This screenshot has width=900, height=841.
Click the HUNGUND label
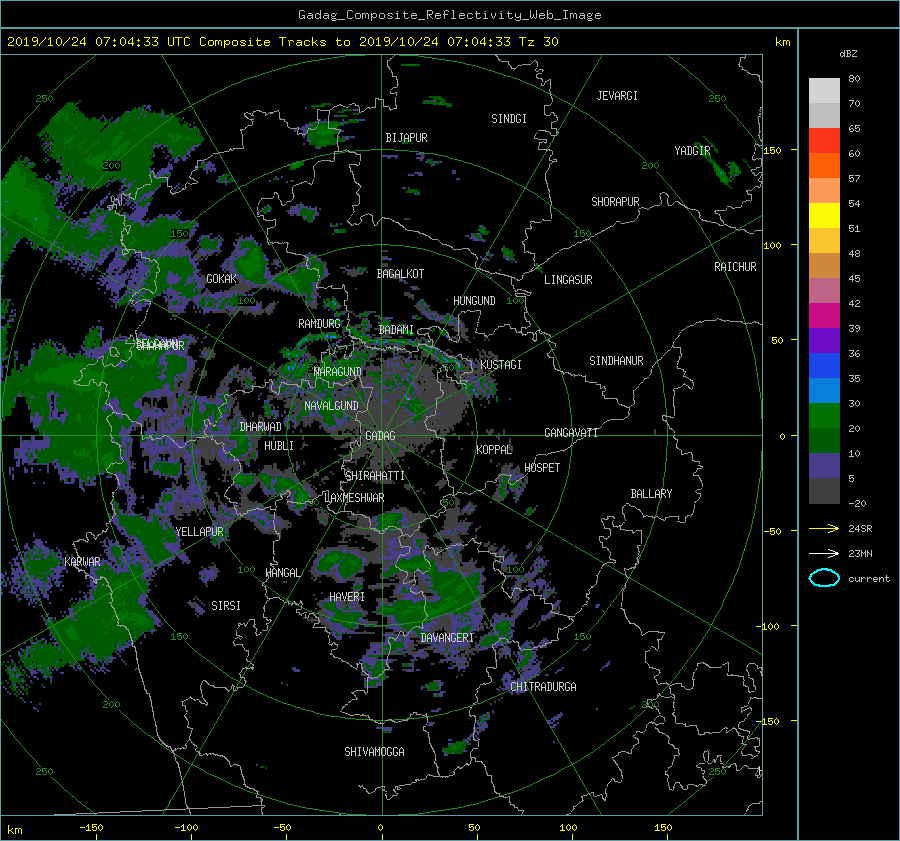474,301
